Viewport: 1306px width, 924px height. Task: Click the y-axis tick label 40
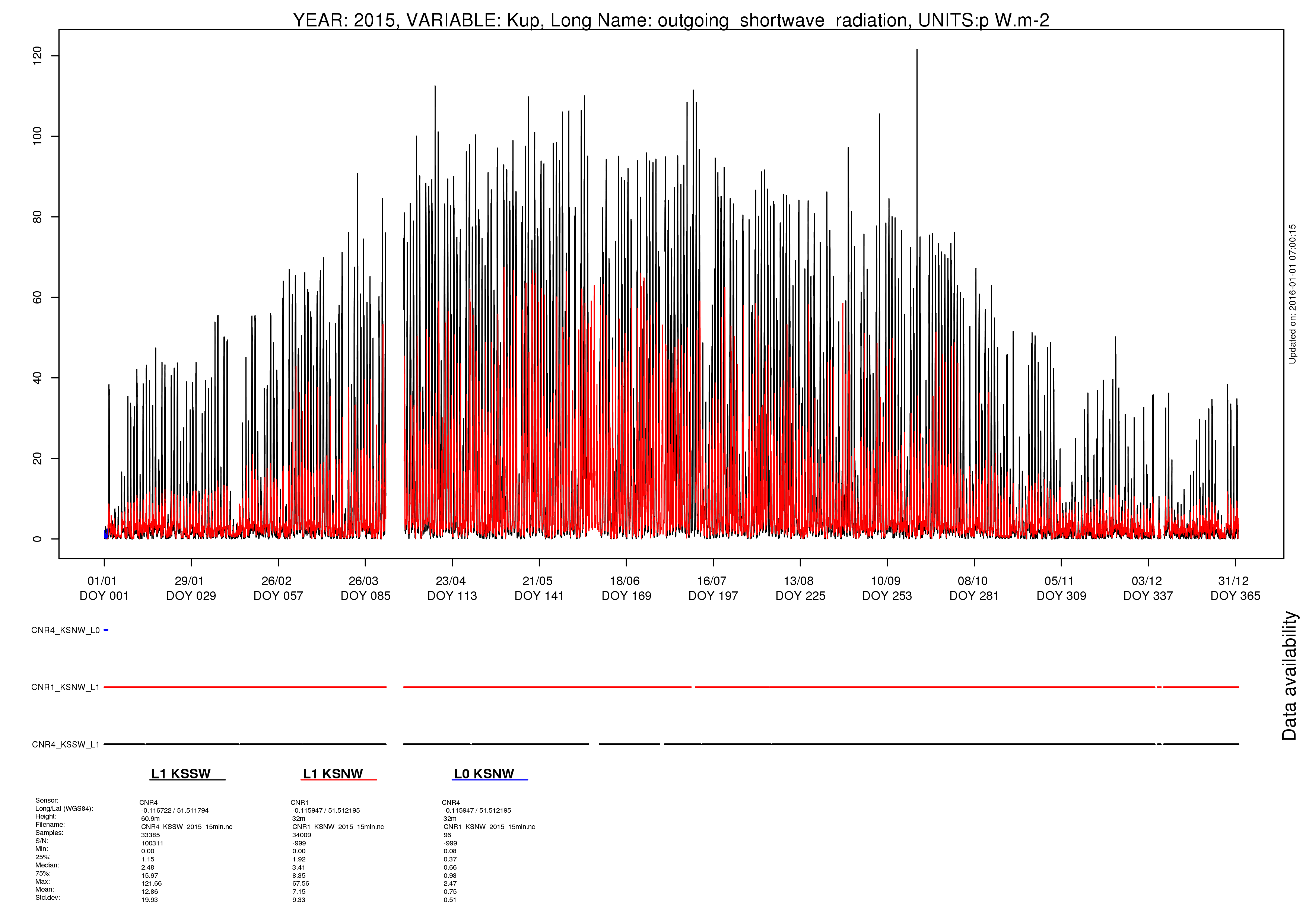[37, 378]
